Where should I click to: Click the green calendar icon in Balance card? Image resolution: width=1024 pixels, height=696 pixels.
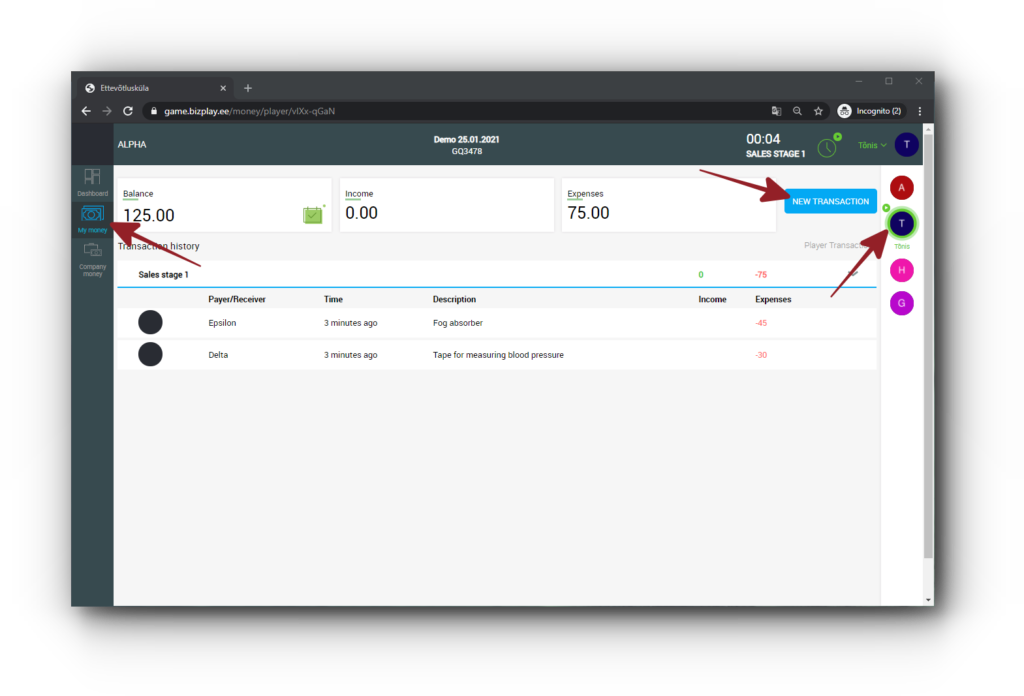tap(313, 214)
